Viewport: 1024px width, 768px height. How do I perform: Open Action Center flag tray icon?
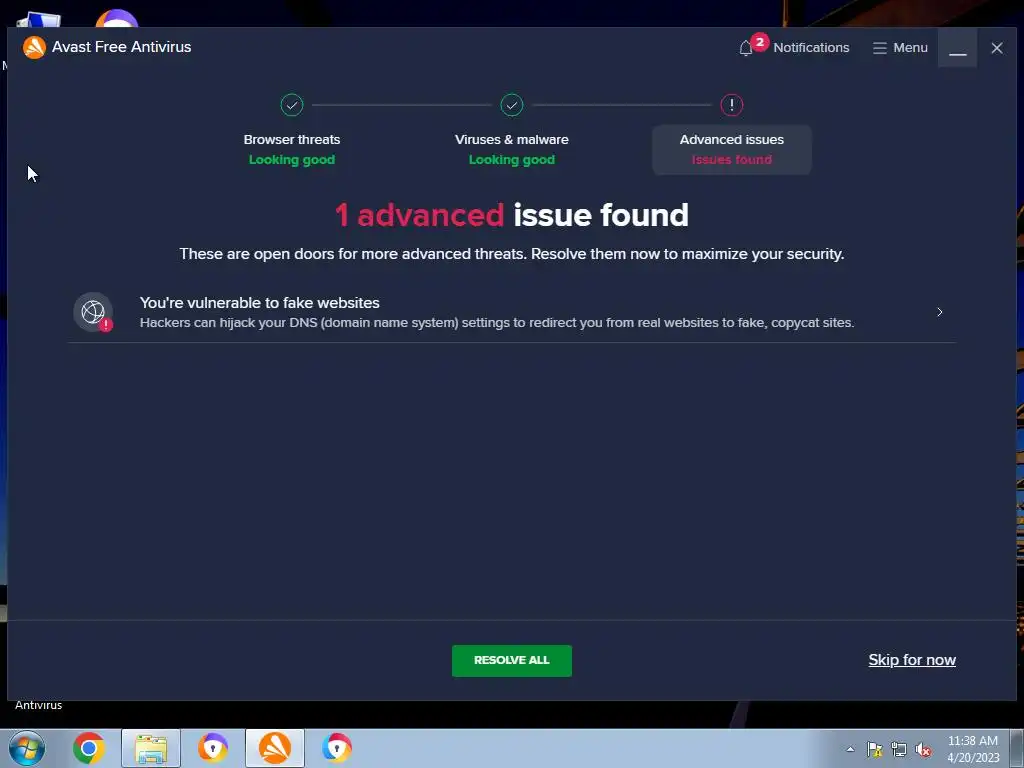pyautogui.click(x=874, y=749)
